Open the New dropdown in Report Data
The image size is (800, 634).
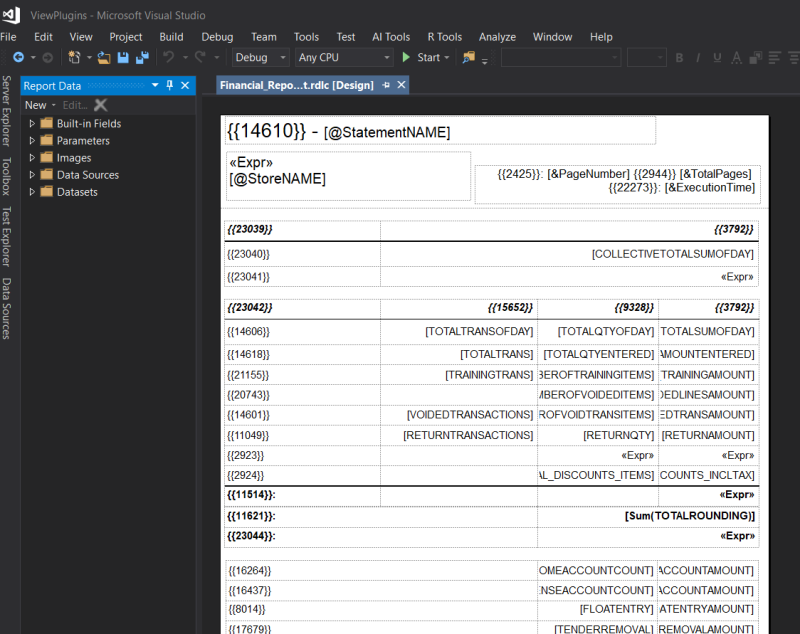point(40,105)
